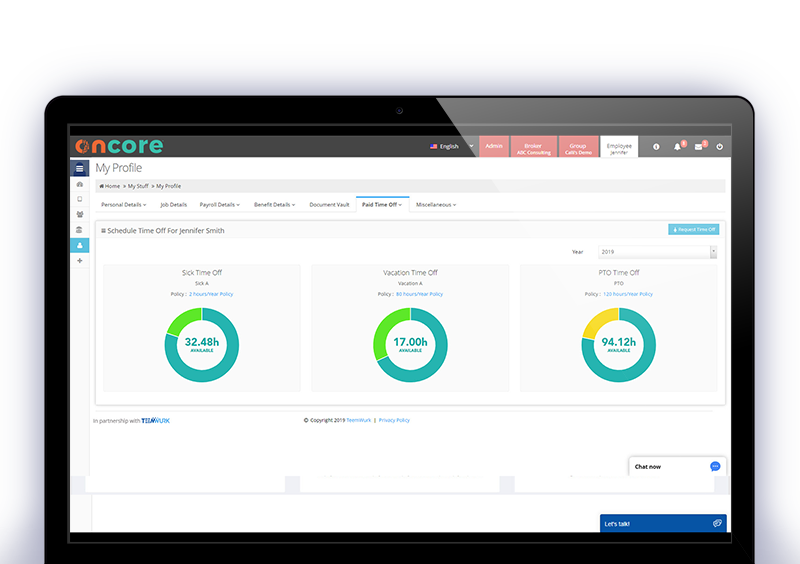This screenshot has width=800, height=564.
Task: Open the messages envelope icon
Action: click(x=698, y=147)
